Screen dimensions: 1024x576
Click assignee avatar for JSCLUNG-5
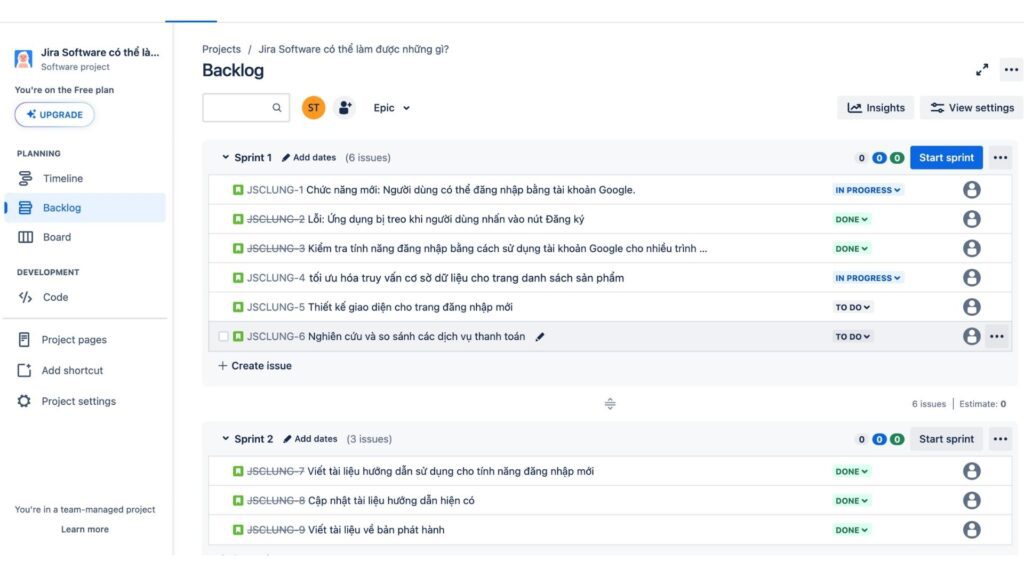(972, 307)
